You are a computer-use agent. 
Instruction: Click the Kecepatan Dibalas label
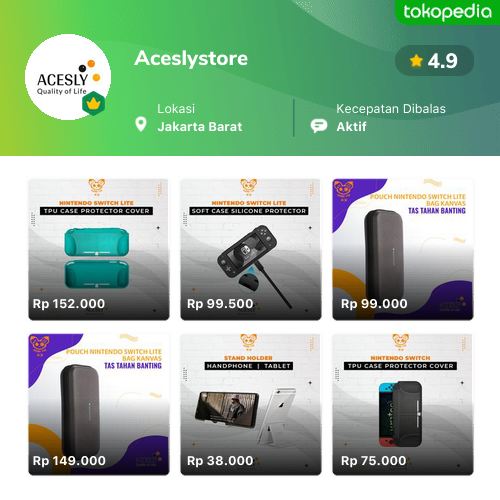[x=391, y=109]
